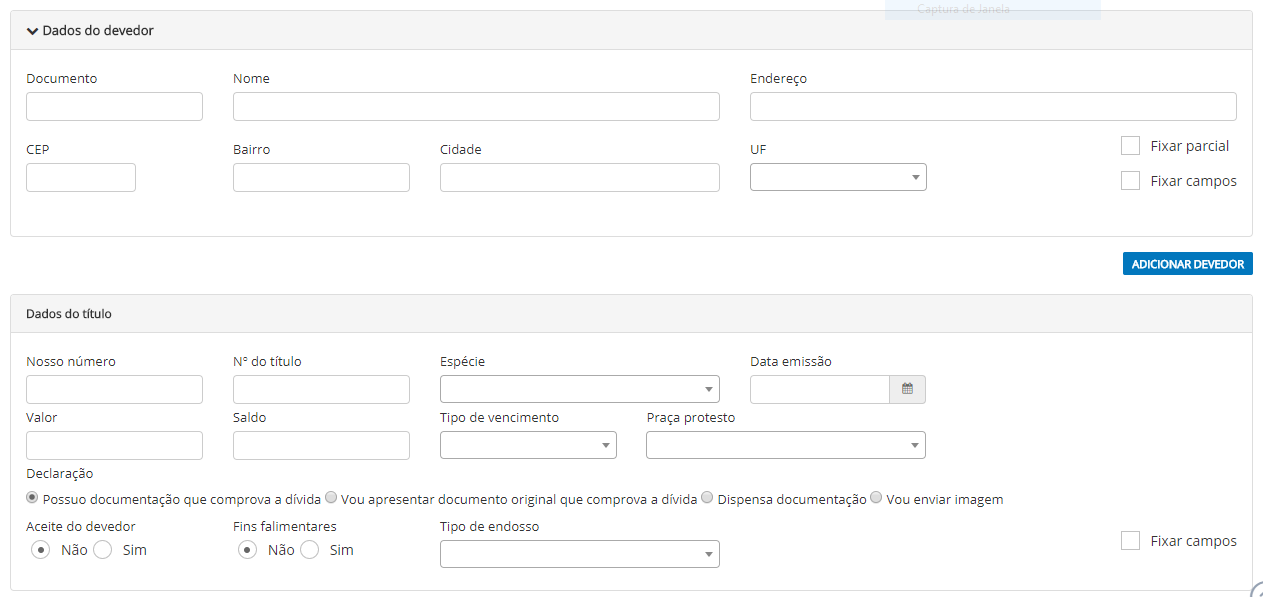Open the UF dropdown
The width and height of the screenshot is (1263, 597).
tap(837, 177)
